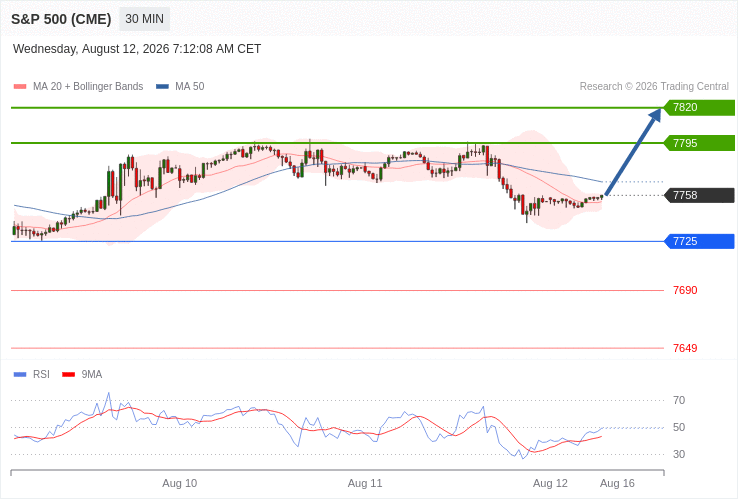Click the MA 50 legend label
Screen dimensions: 738x500
tap(190, 87)
